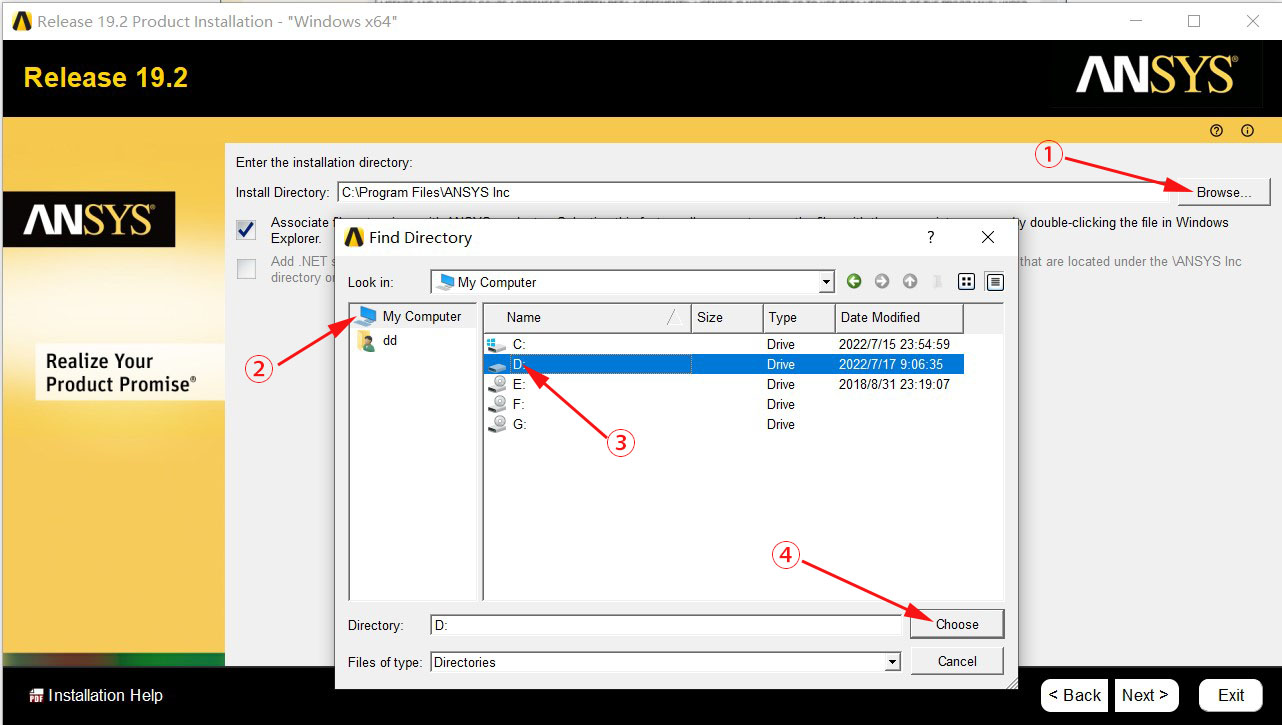Open Installation Help PDF icon
Image resolution: width=1282 pixels, height=725 pixels.
36,696
